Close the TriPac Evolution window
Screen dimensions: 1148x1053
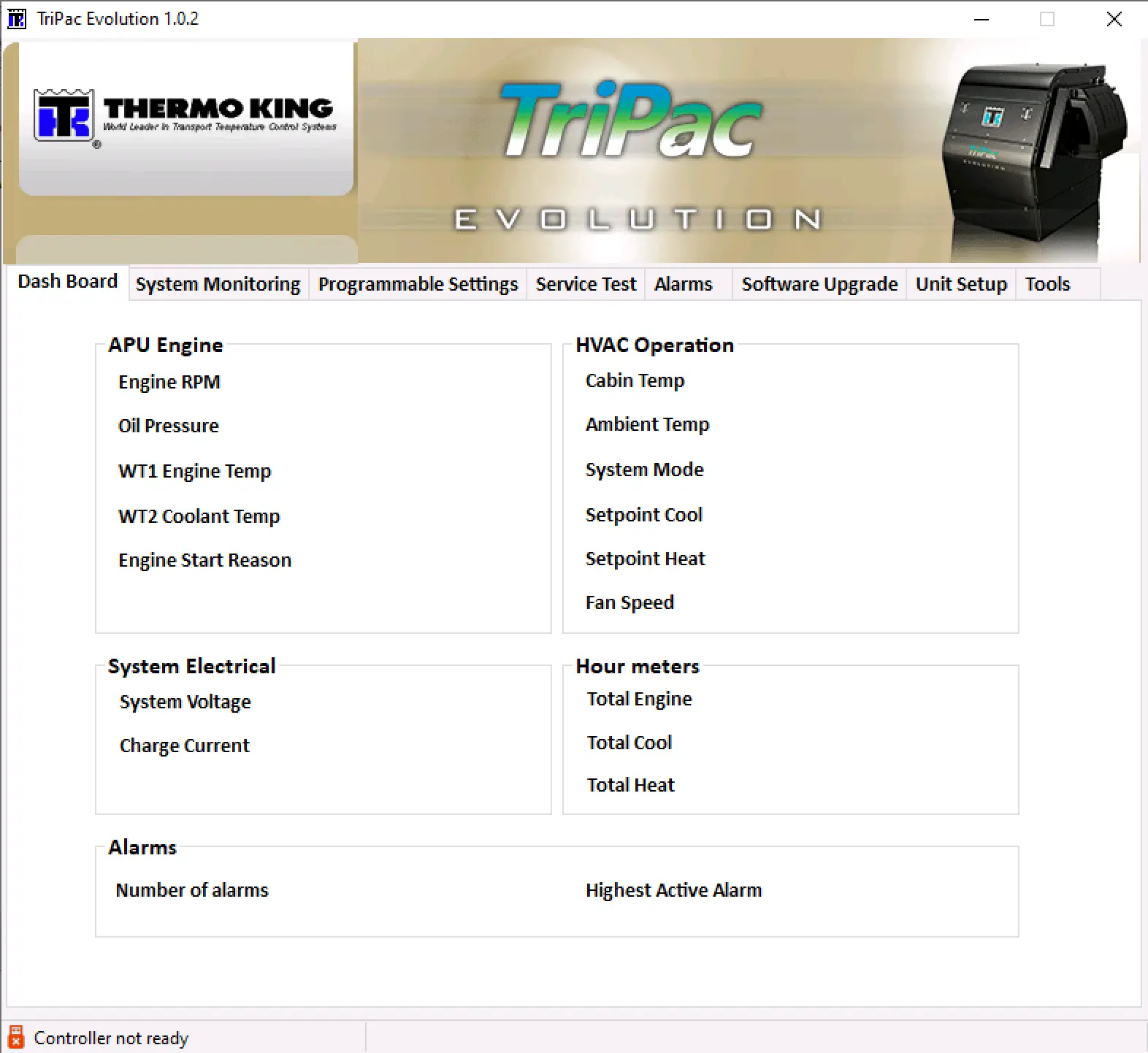(x=1114, y=19)
